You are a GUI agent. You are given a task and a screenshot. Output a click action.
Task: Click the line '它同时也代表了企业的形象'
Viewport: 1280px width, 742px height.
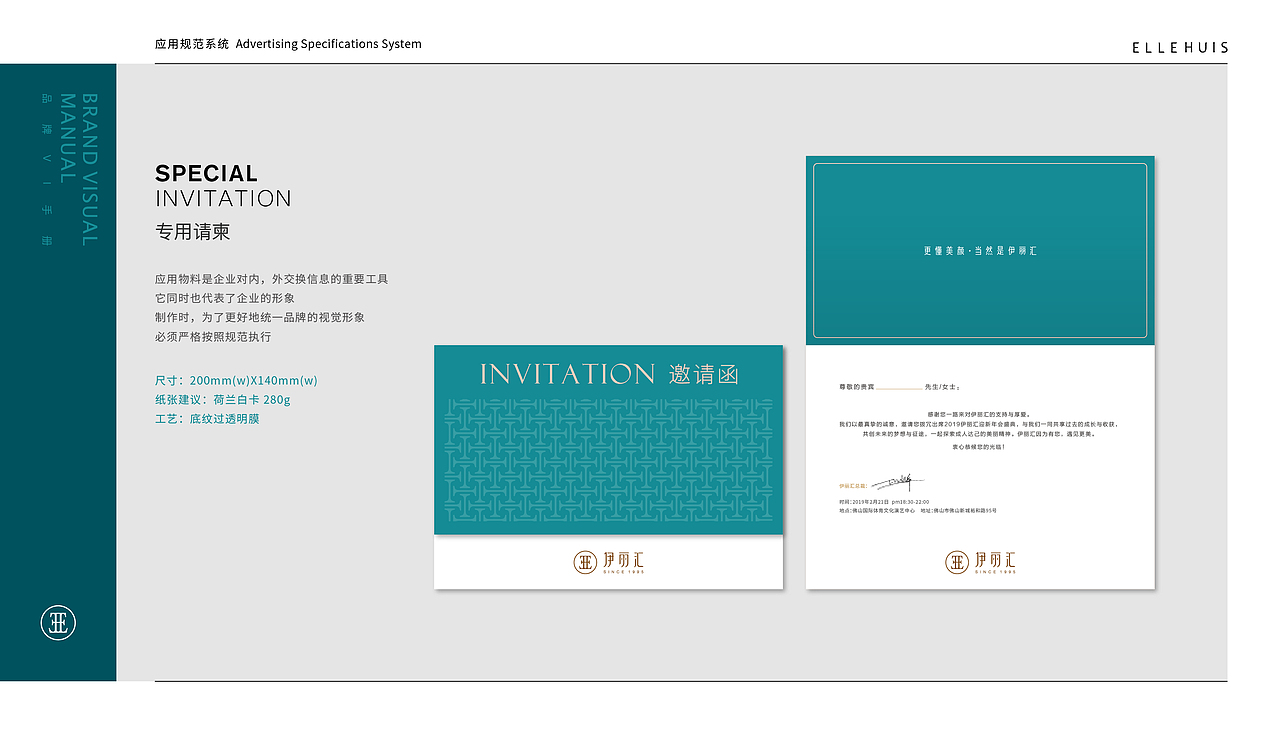(225, 298)
